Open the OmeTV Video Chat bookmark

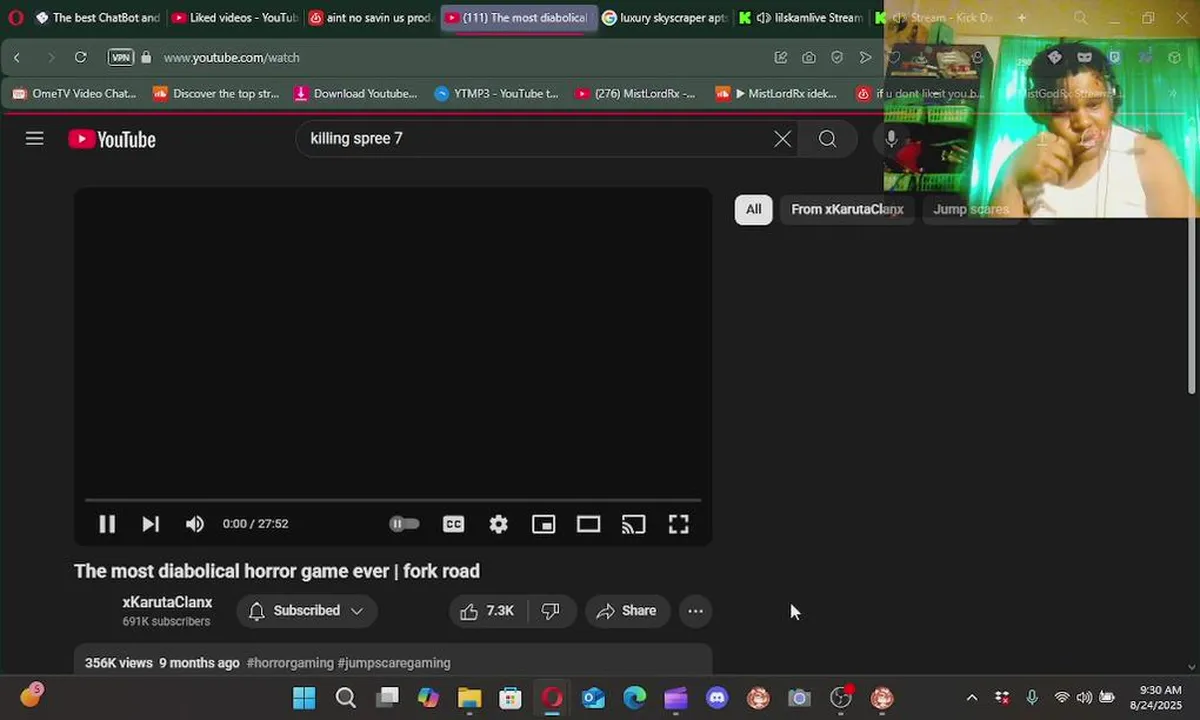[74, 94]
